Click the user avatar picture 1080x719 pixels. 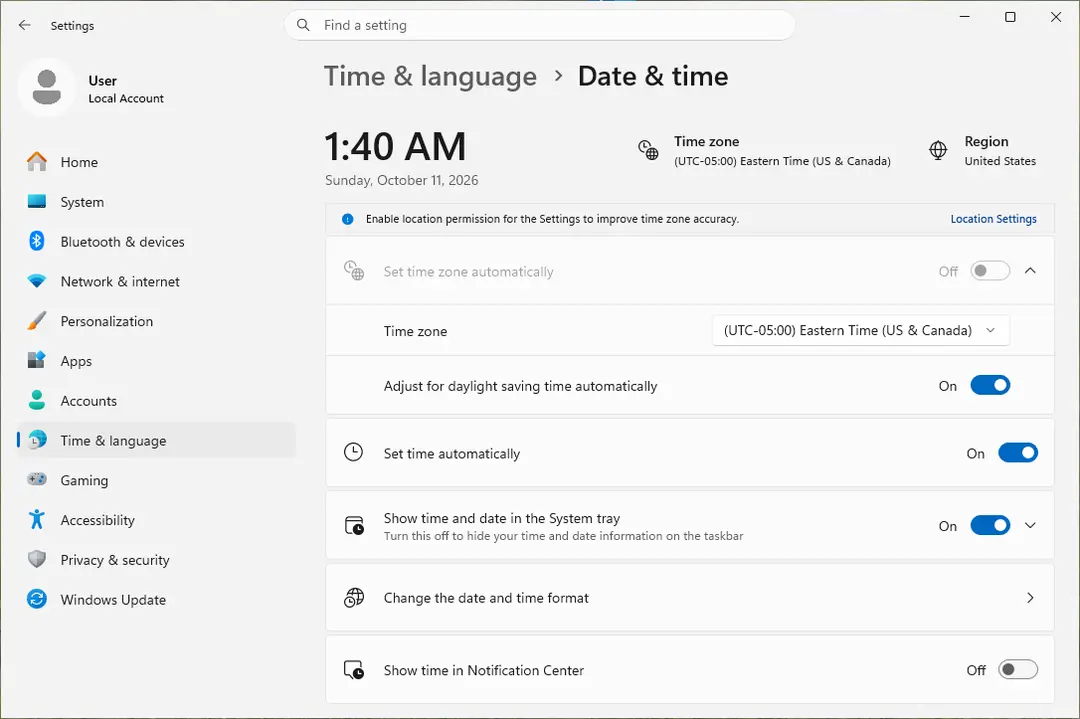coord(47,87)
